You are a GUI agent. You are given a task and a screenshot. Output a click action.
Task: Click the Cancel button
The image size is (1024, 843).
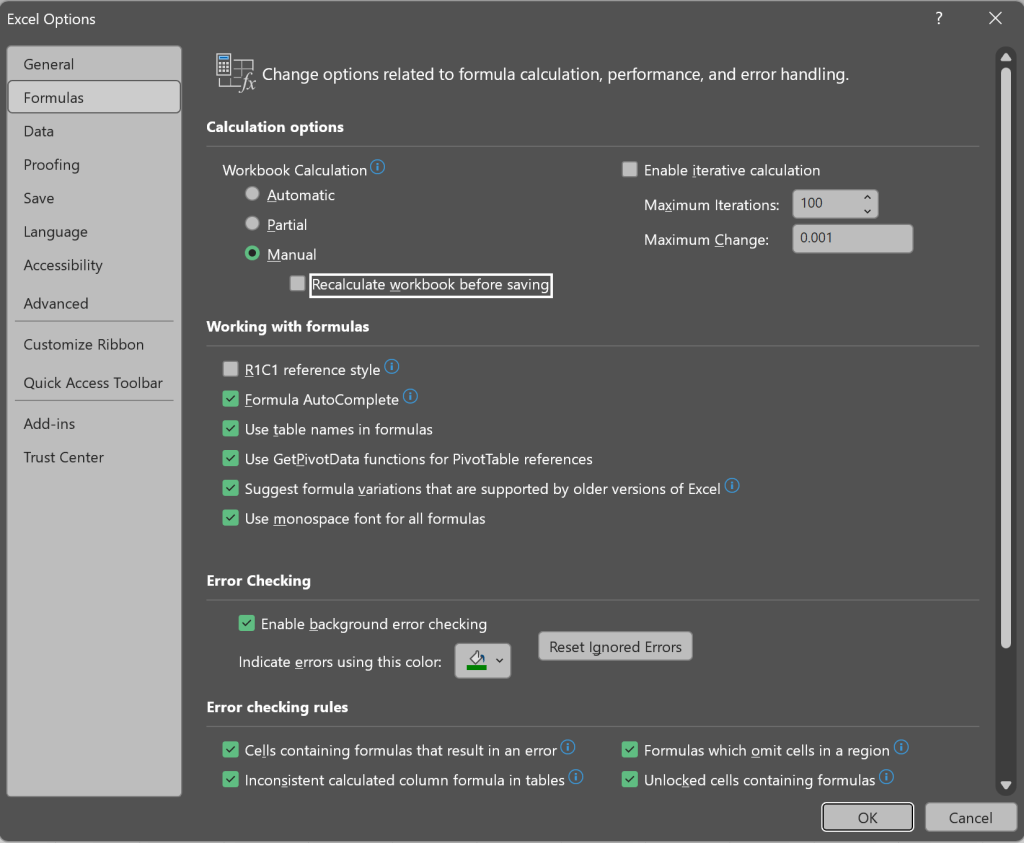(970, 817)
